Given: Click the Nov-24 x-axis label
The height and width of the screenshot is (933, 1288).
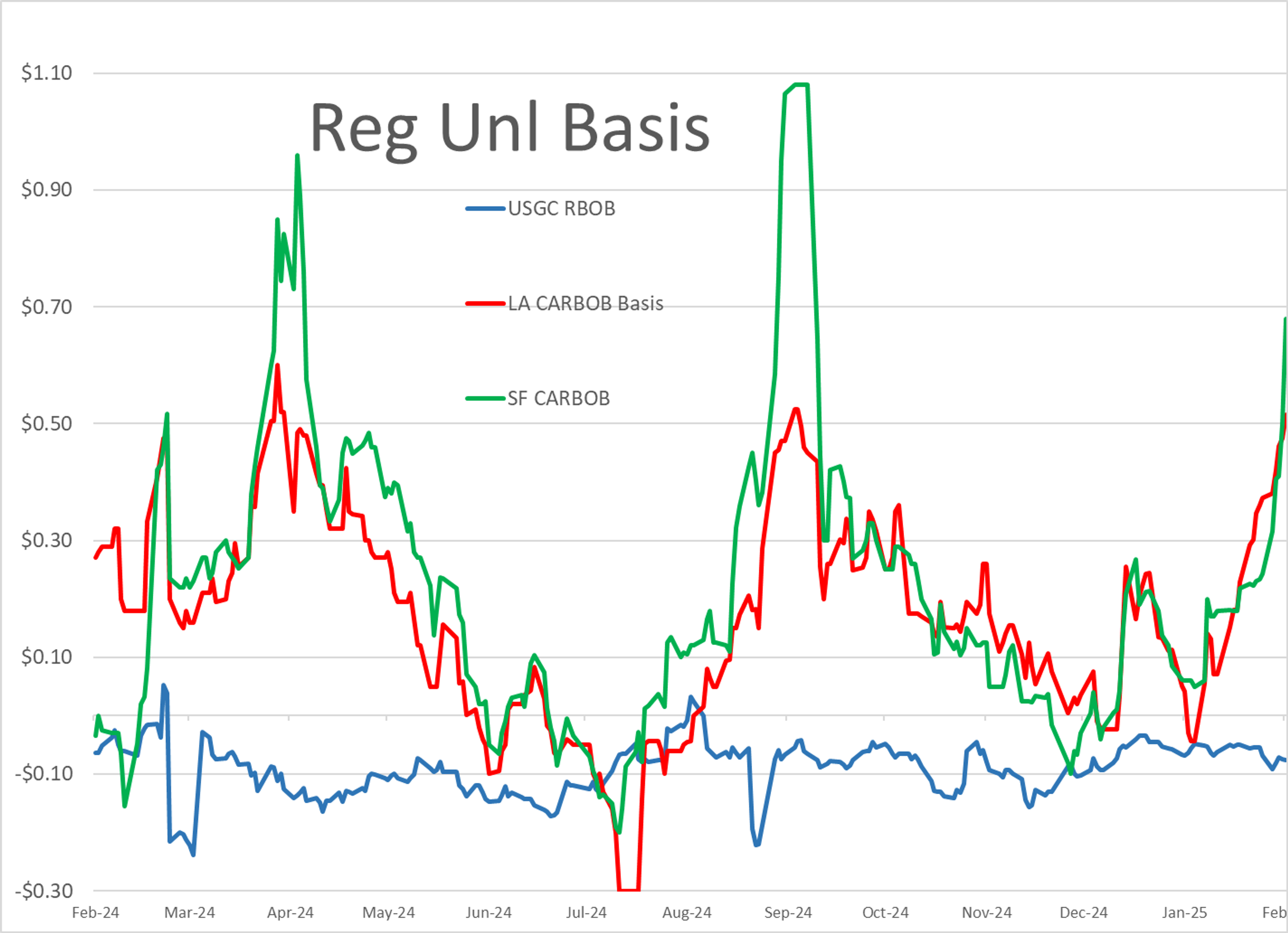Looking at the screenshot, I should tap(986, 913).
